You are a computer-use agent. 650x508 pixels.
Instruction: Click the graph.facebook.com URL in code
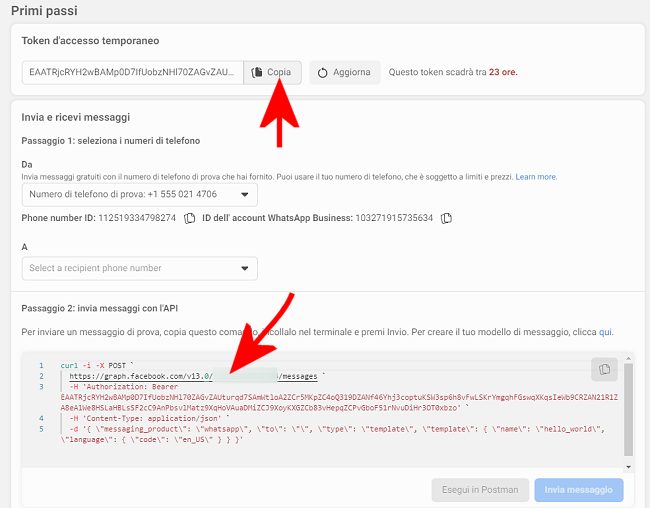(193, 377)
